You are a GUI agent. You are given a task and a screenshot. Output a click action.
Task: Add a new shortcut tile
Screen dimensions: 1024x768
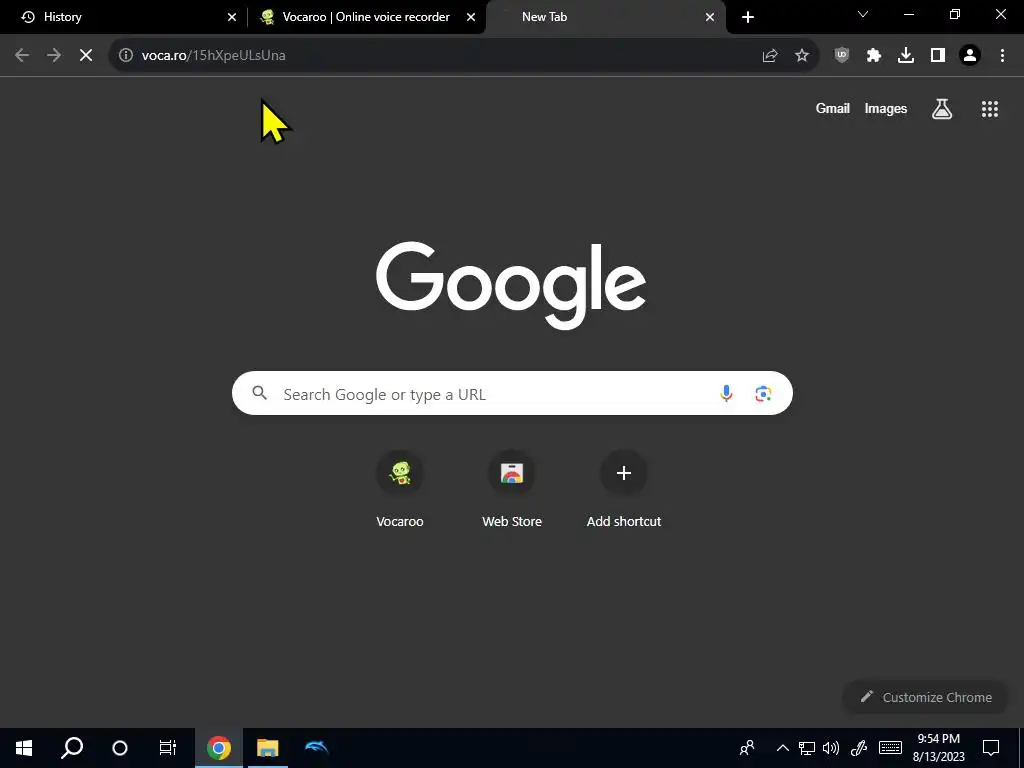624,488
